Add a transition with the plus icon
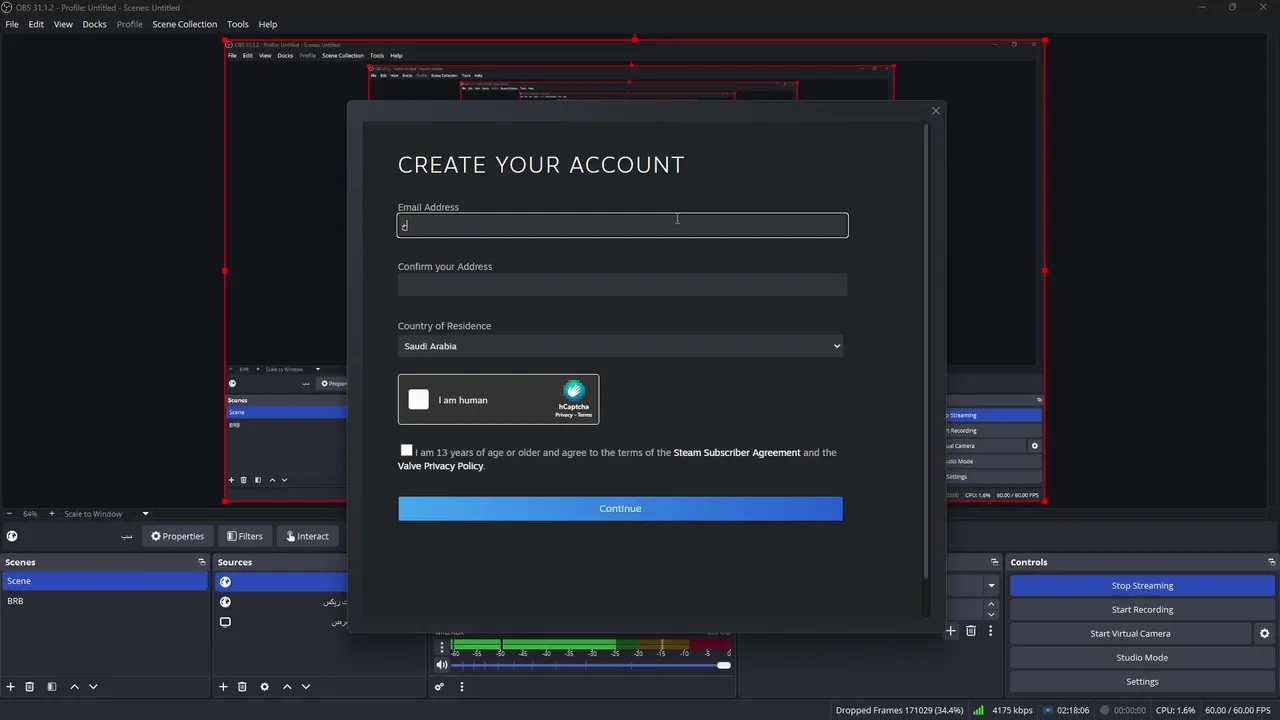1280x720 pixels. pyautogui.click(x=951, y=631)
